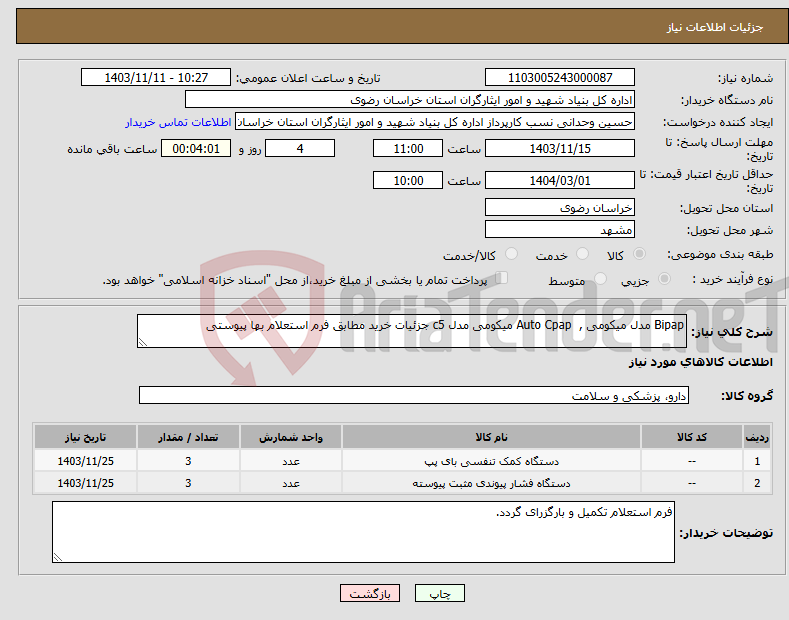Screen dimensions: 789x620
Task: Click quantity 3 in row 2
Action: coord(188,483)
